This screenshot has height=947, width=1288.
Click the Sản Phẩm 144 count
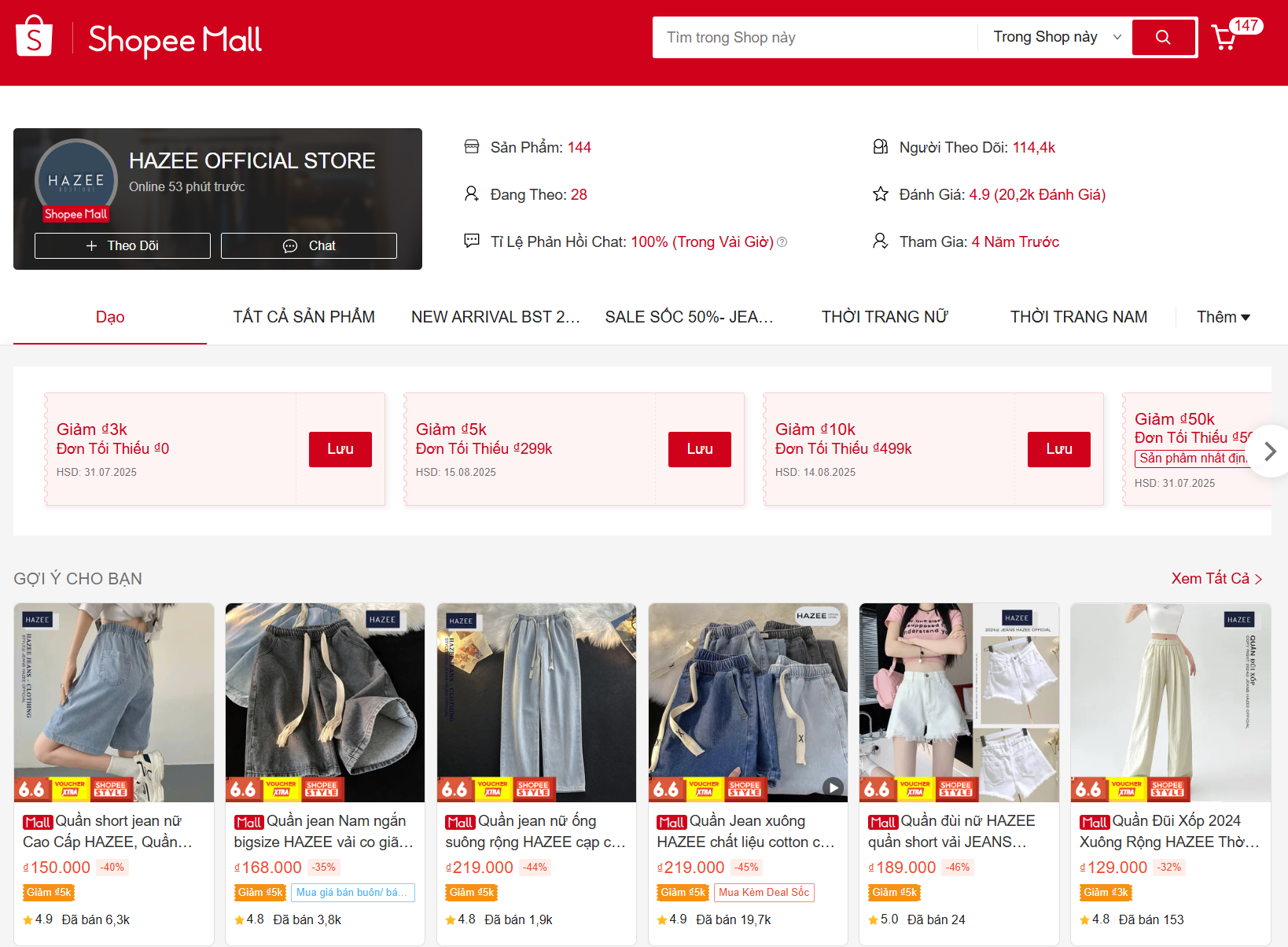click(x=580, y=147)
